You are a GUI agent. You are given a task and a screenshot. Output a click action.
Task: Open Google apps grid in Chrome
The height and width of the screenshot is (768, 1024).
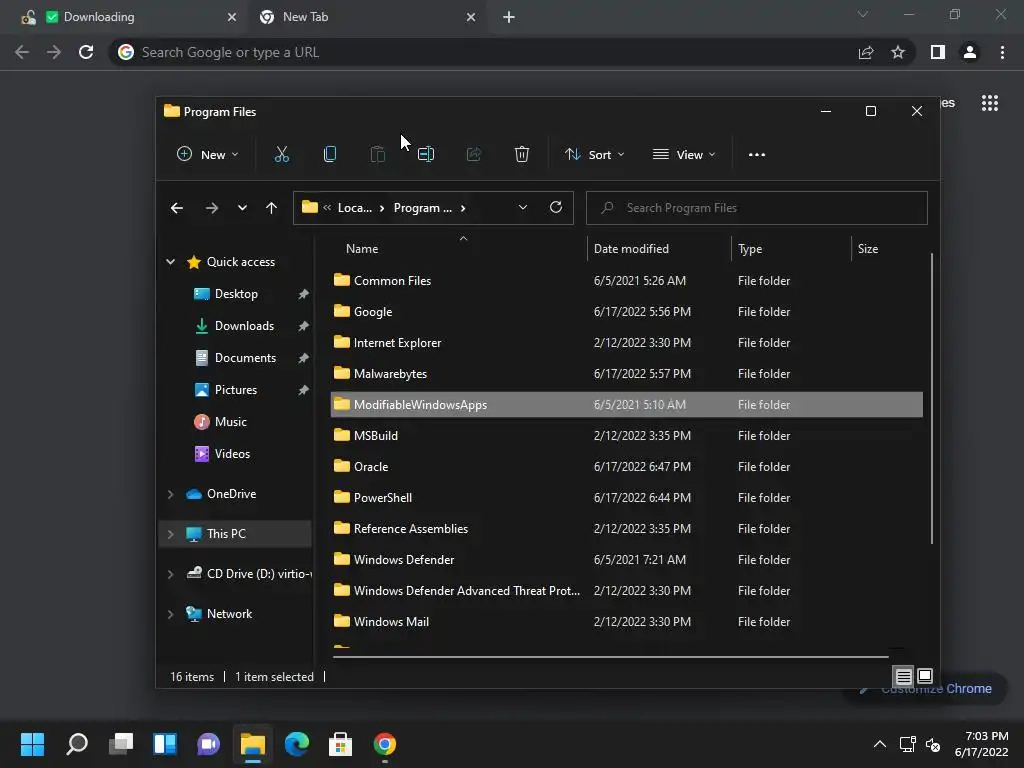click(x=989, y=103)
